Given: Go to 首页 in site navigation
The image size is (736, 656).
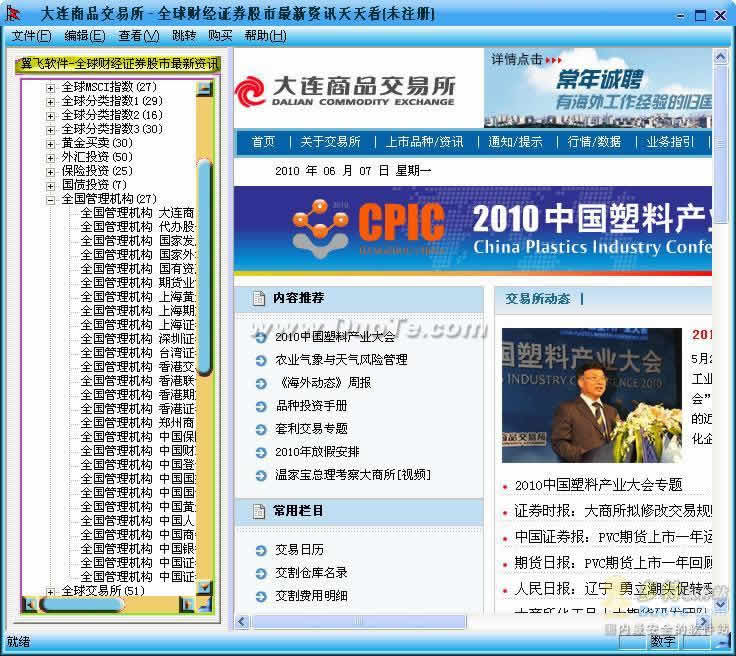Looking at the screenshot, I should pyautogui.click(x=263, y=142).
